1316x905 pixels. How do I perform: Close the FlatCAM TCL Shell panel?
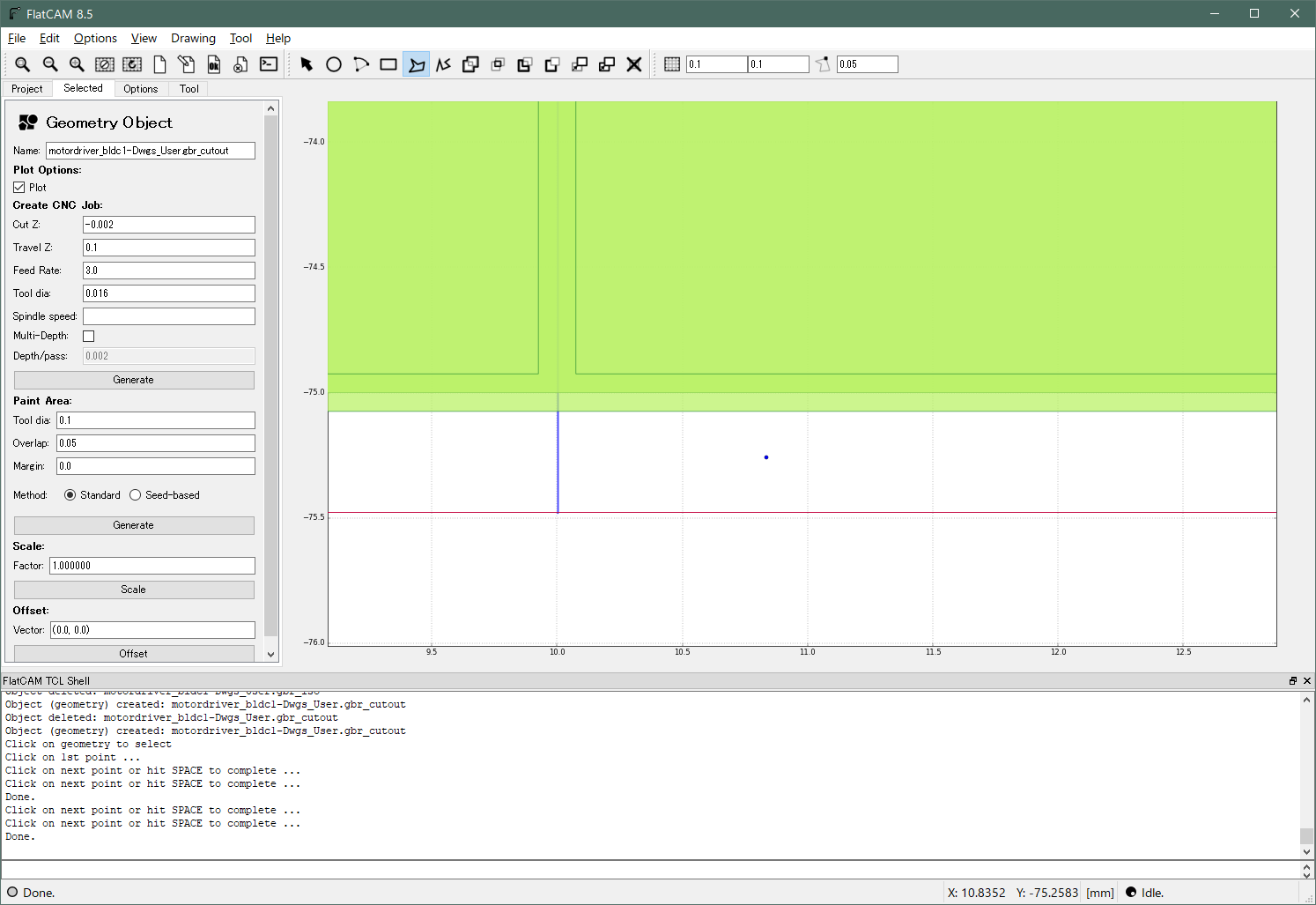coord(1307,680)
